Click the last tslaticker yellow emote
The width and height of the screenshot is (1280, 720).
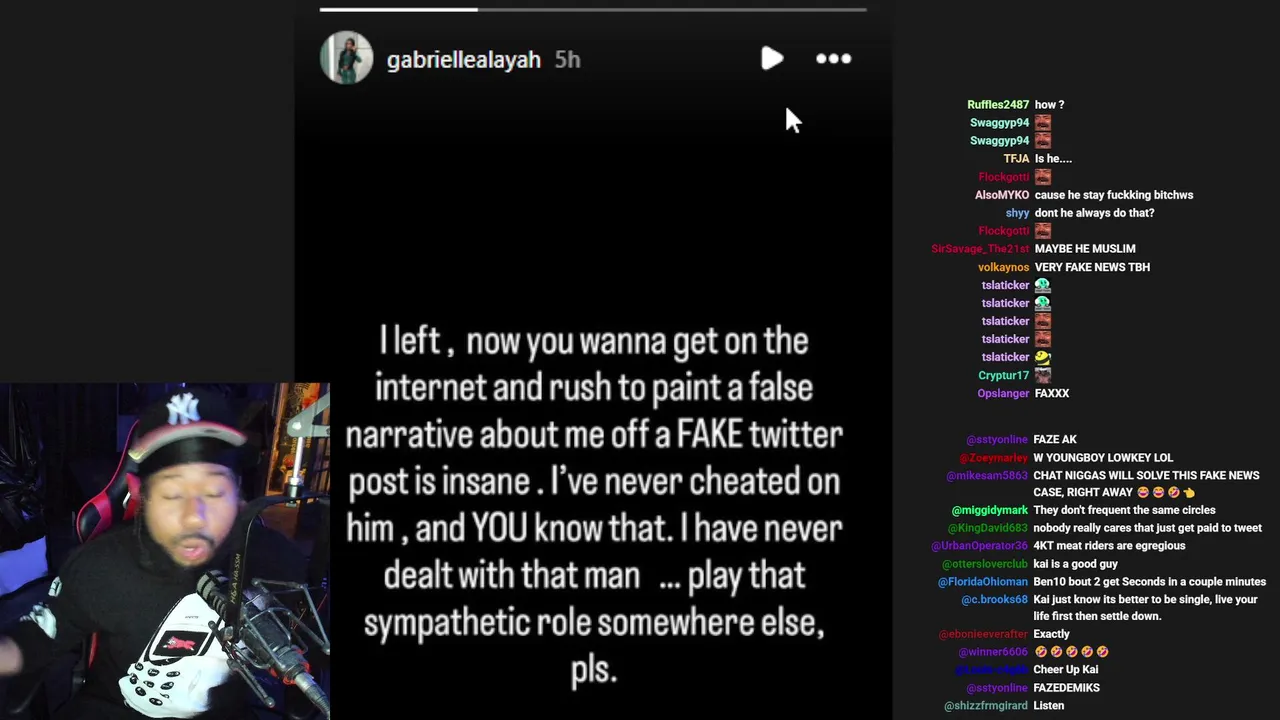(1043, 357)
